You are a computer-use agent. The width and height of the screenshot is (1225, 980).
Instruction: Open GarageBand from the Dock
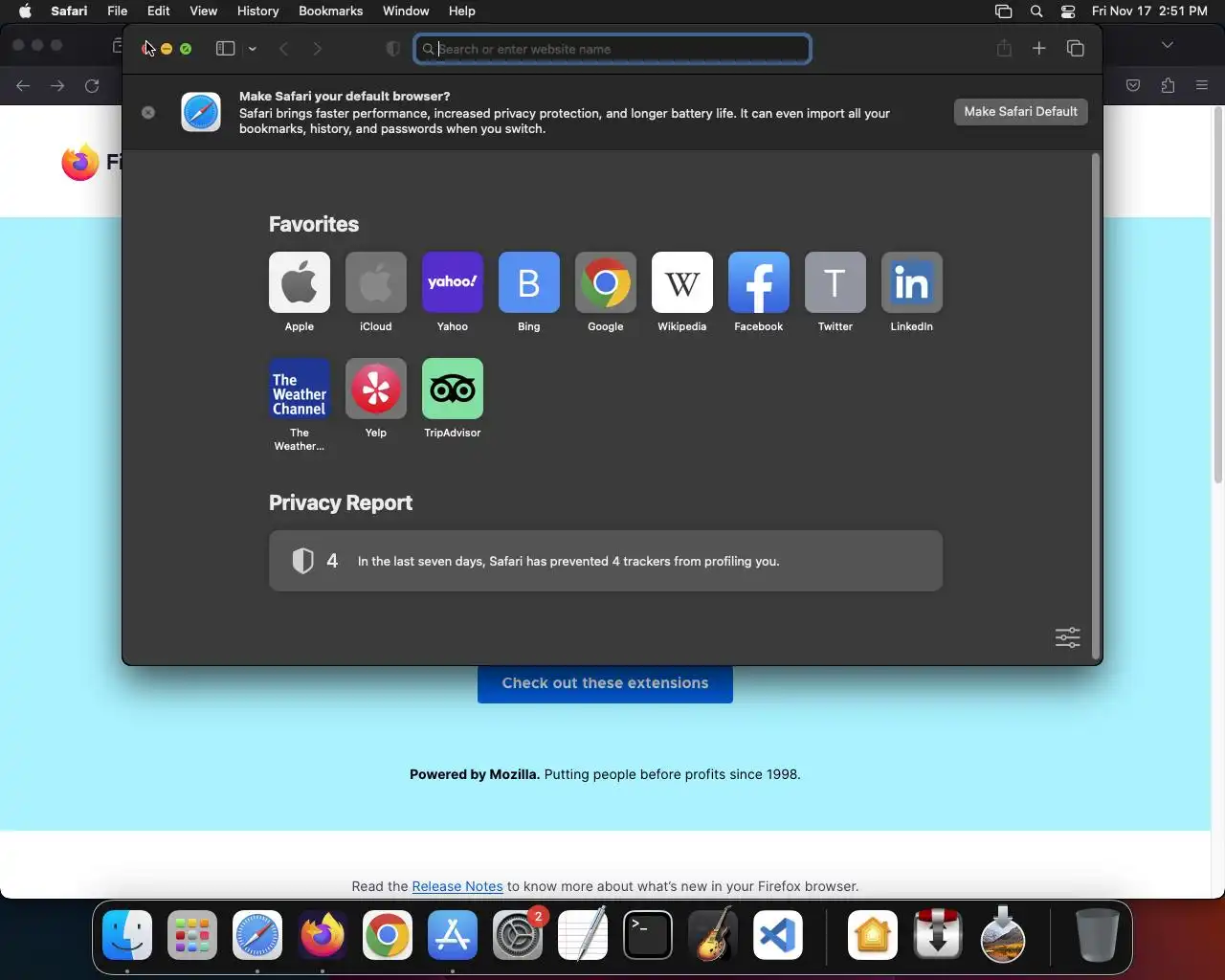tap(713, 935)
